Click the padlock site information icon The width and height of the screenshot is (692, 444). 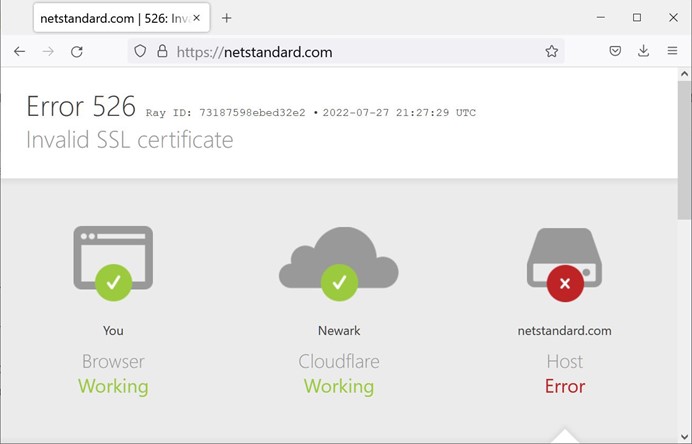(161, 52)
